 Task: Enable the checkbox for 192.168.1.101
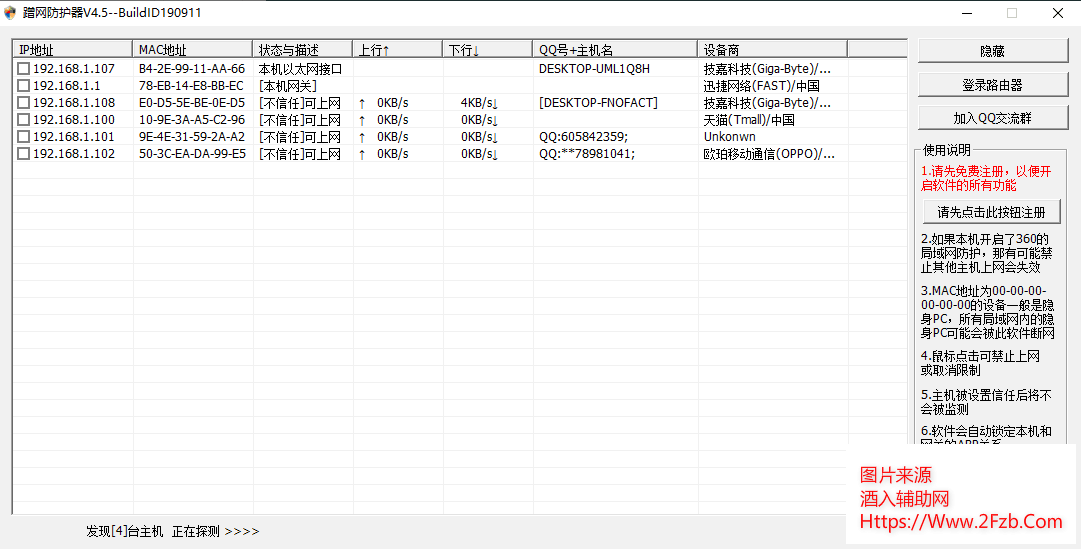23,137
